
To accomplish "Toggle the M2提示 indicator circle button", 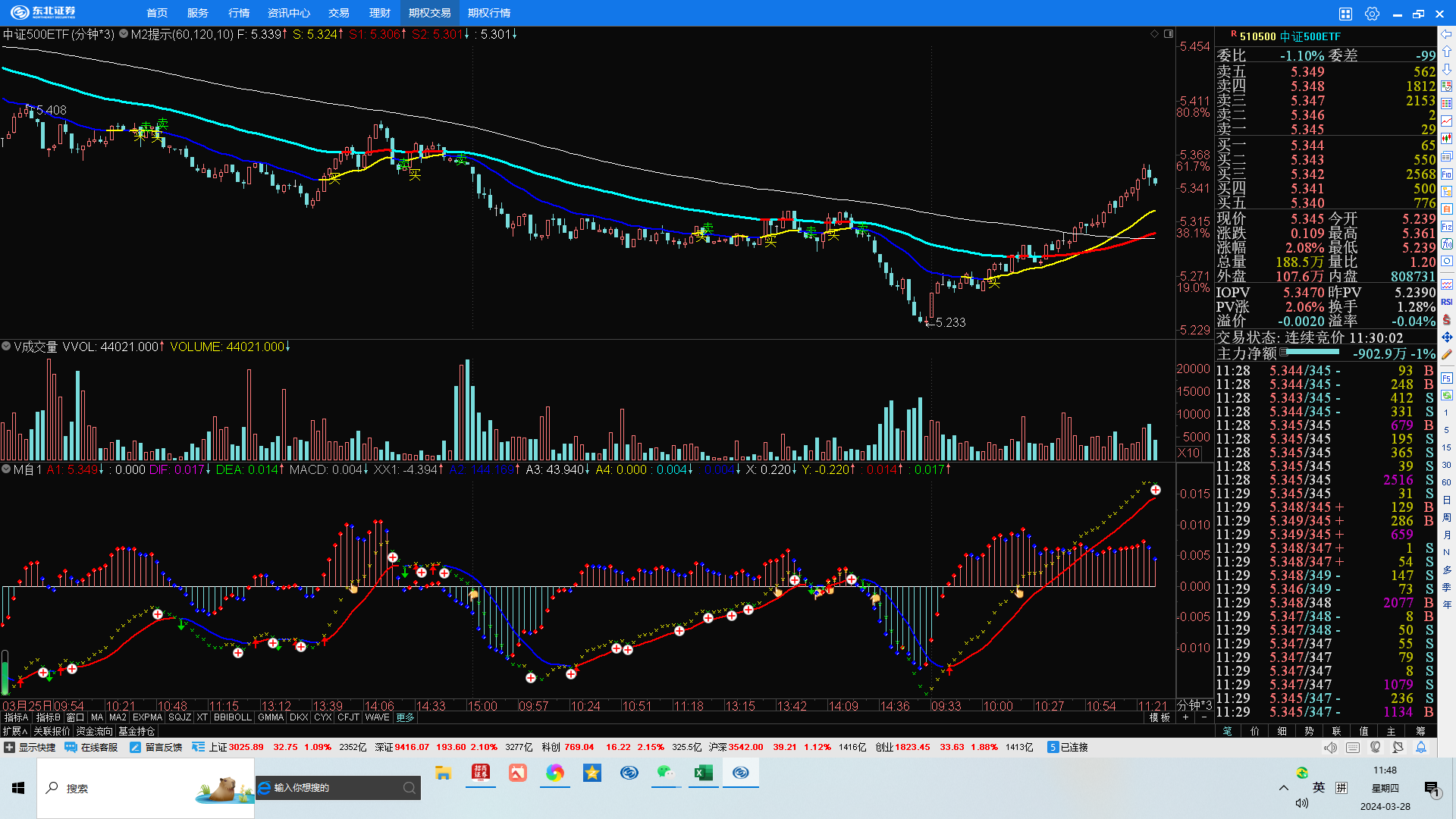I will pos(123,34).
